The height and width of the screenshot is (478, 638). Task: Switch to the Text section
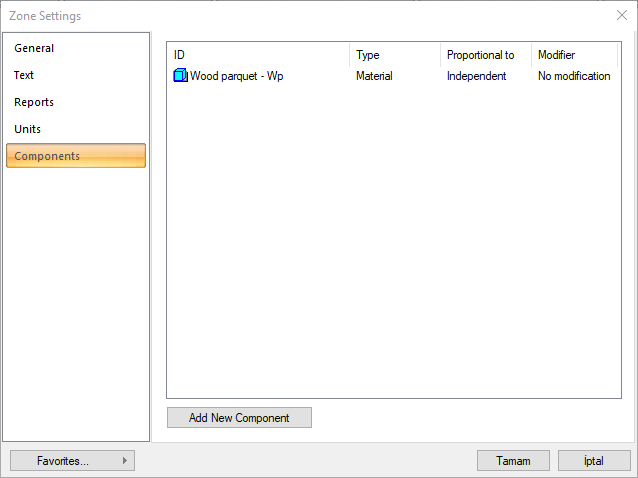pyautogui.click(x=24, y=75)
